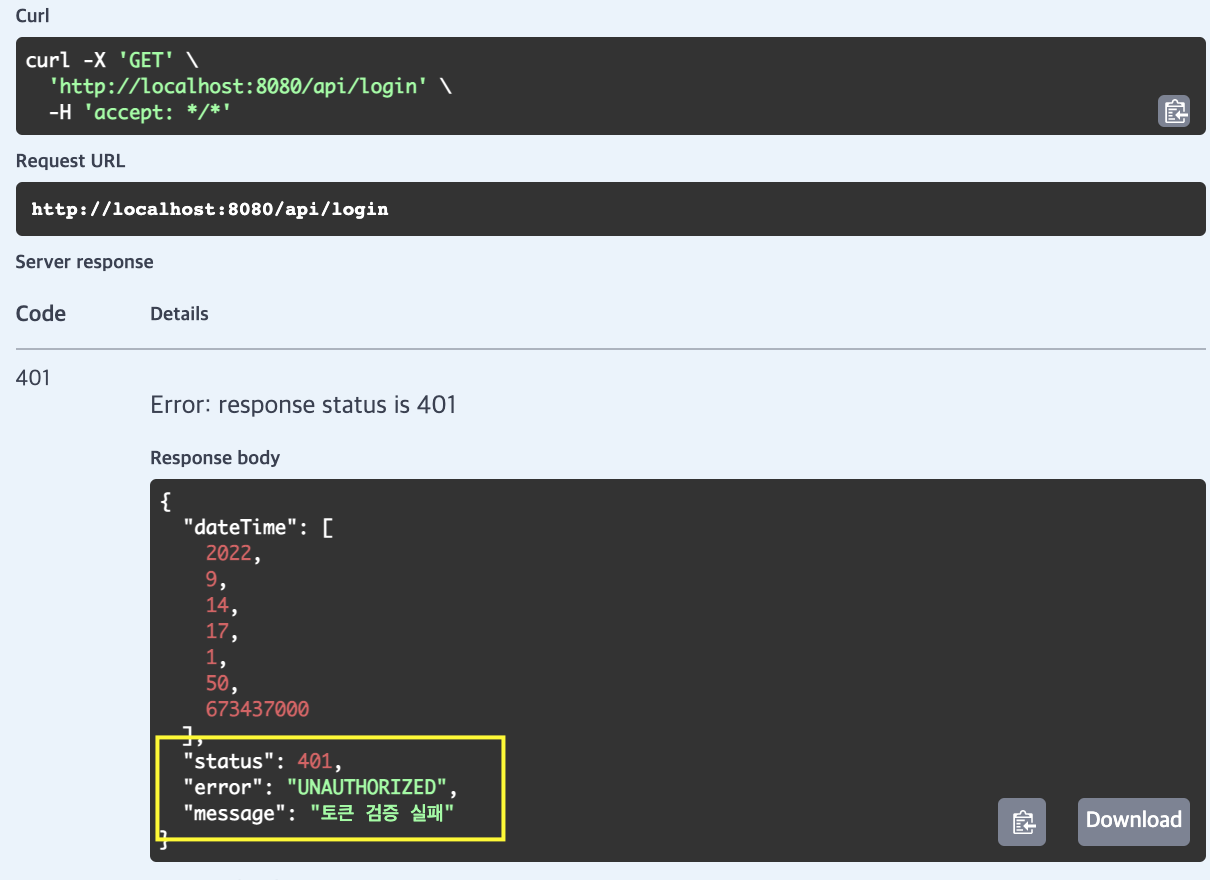Click the 401 response code cell
This screenshot has height=880, width=1210.
pos(33,378)
